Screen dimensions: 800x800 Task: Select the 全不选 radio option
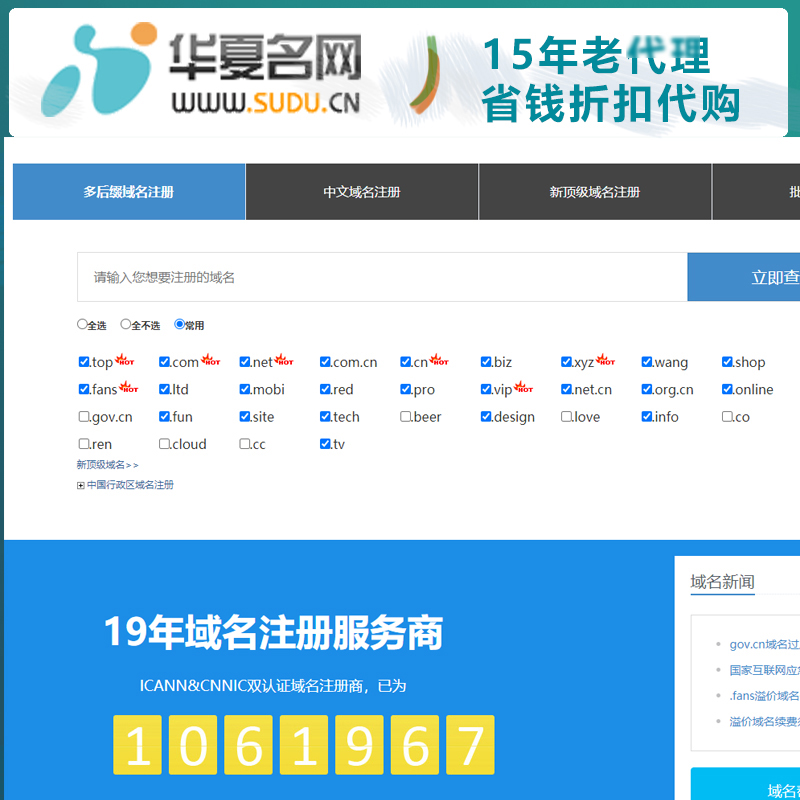tap(124, 324)
